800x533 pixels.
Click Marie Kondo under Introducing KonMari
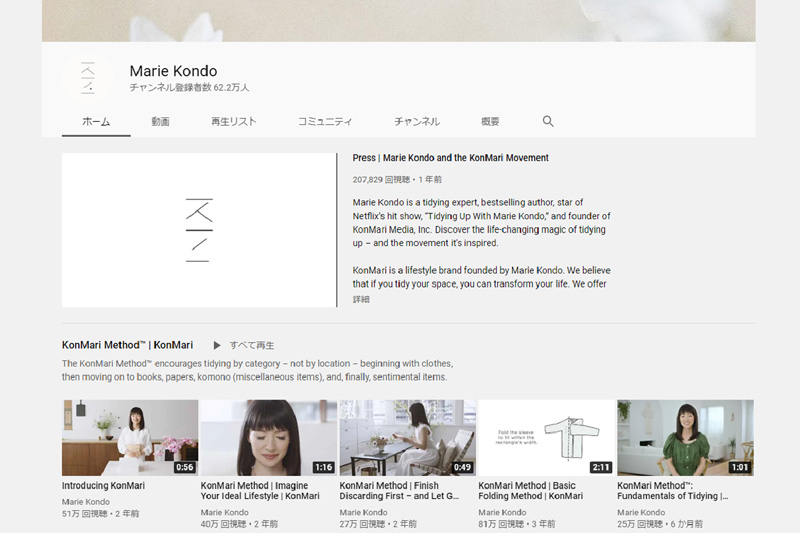(x=86, y=502)
